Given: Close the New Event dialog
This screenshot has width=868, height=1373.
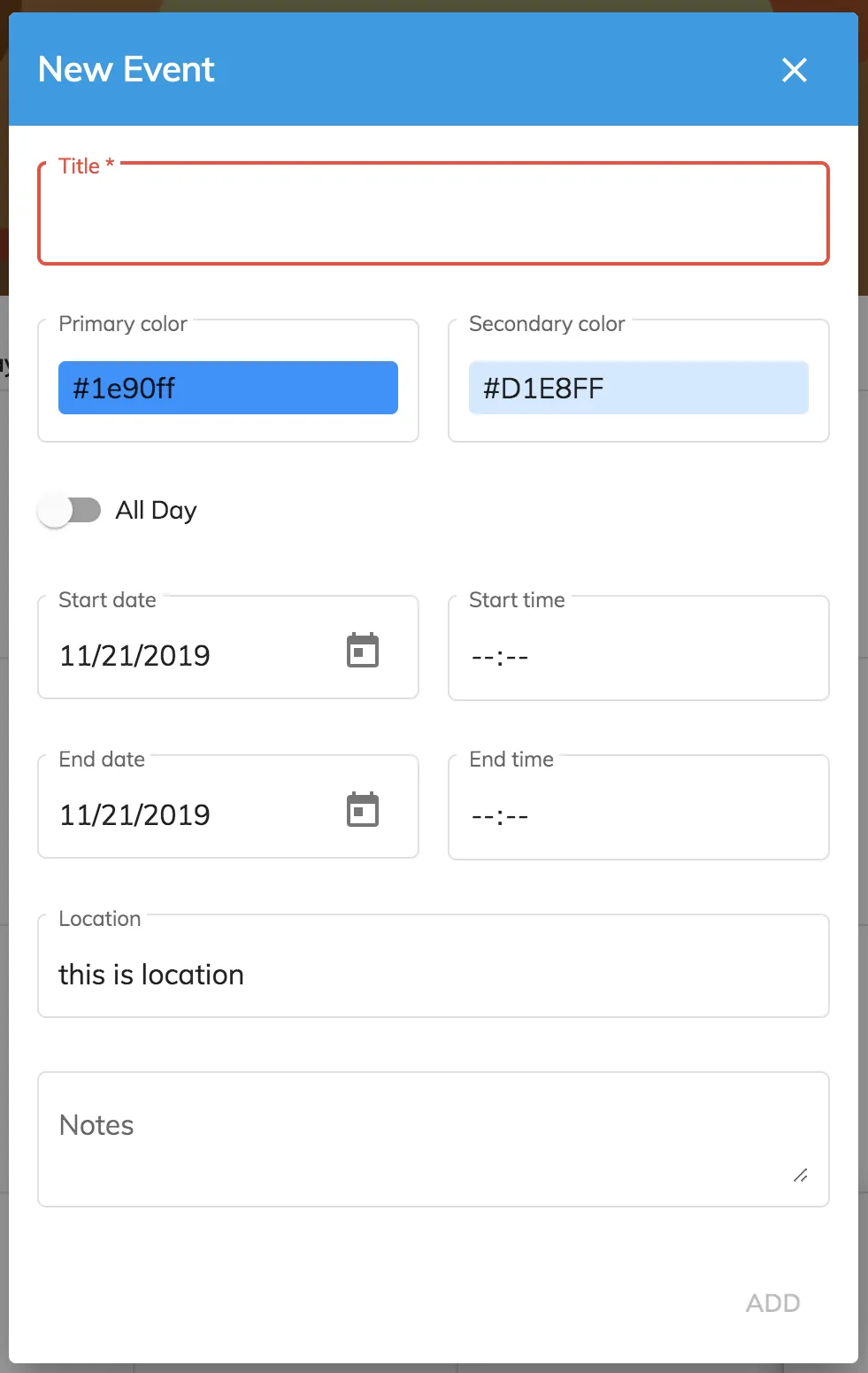Looking at the screenshot, I should 794,70.
